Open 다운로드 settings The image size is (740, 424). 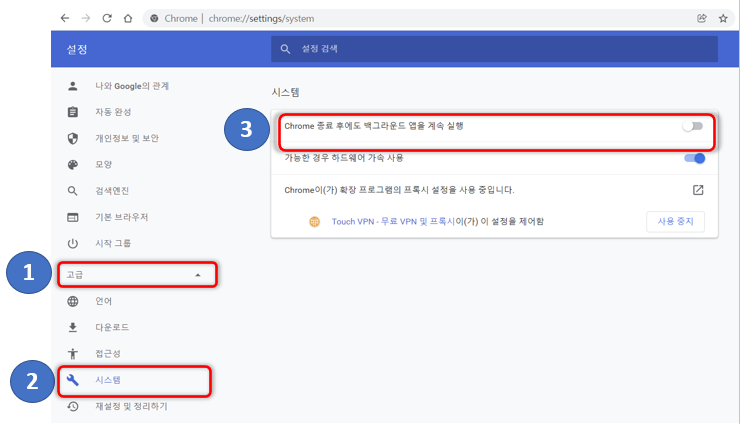[x=112, y=327]
